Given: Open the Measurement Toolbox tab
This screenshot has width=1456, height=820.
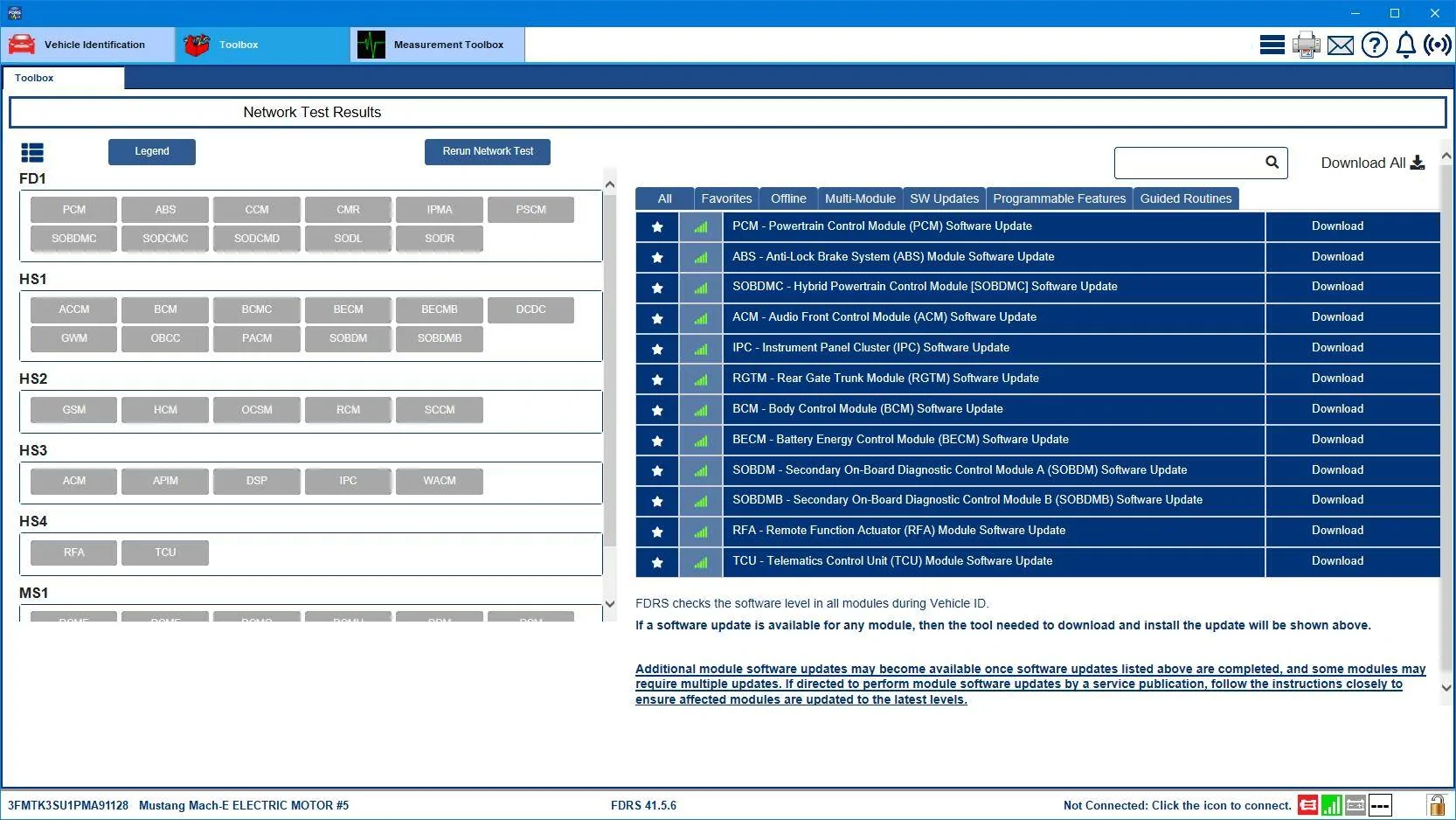Looking at the screenshot, I should click(438, 45).
